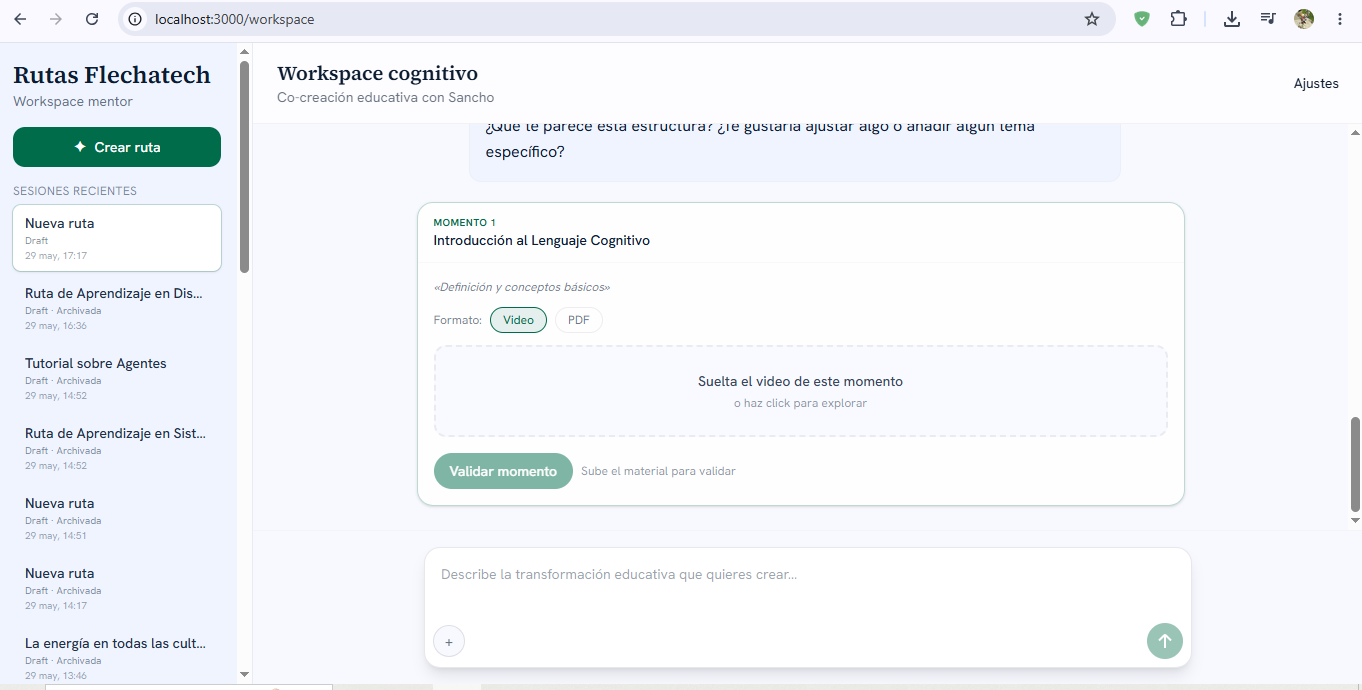Click the sidebar scrollbar thumb

(x=244, y=166)
